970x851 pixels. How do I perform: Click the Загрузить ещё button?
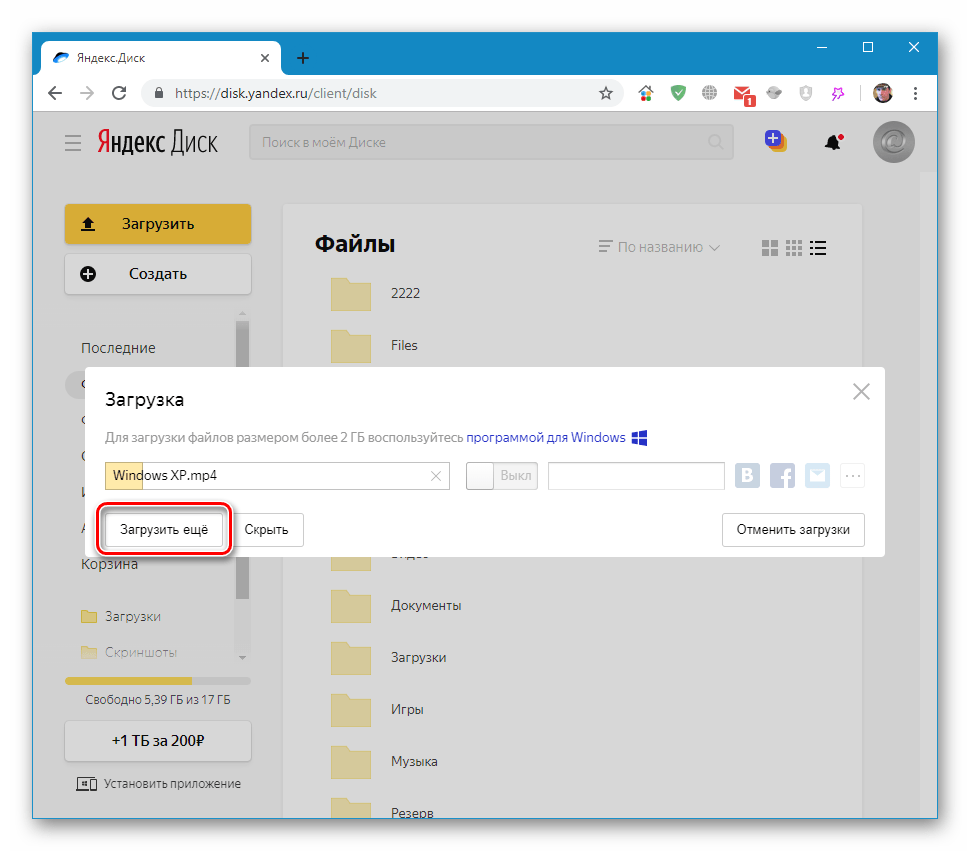[163, 529]
